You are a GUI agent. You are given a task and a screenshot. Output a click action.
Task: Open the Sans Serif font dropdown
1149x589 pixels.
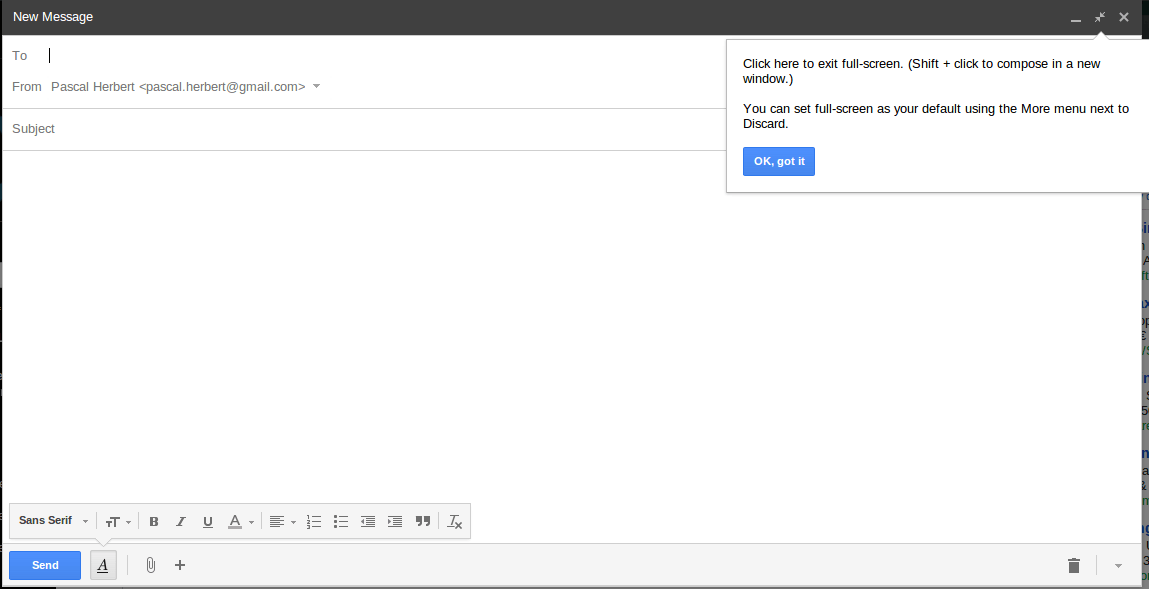[x=54, y=521]
